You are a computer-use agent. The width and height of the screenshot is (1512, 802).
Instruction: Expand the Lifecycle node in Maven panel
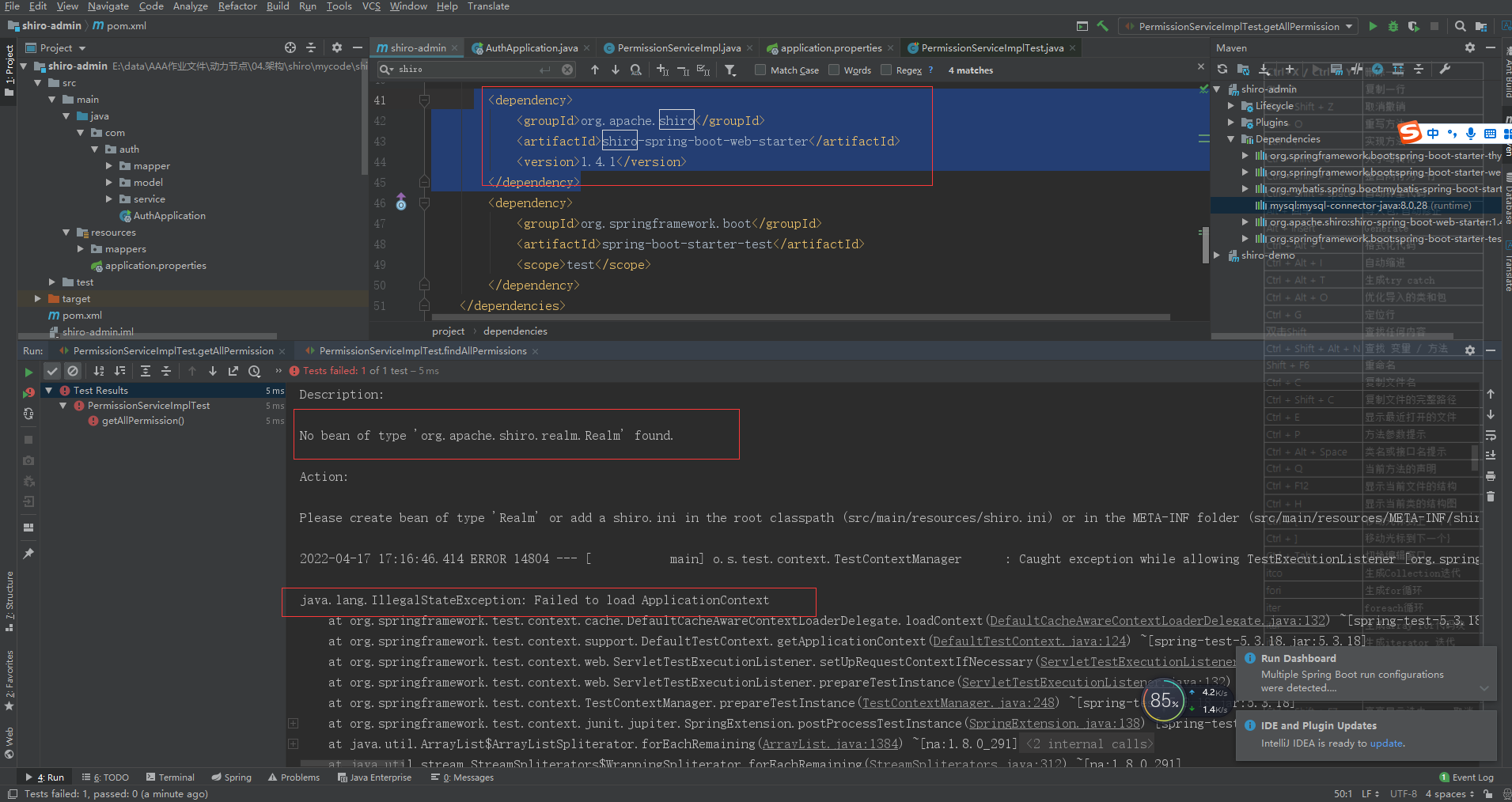(x=1231, y=105)
